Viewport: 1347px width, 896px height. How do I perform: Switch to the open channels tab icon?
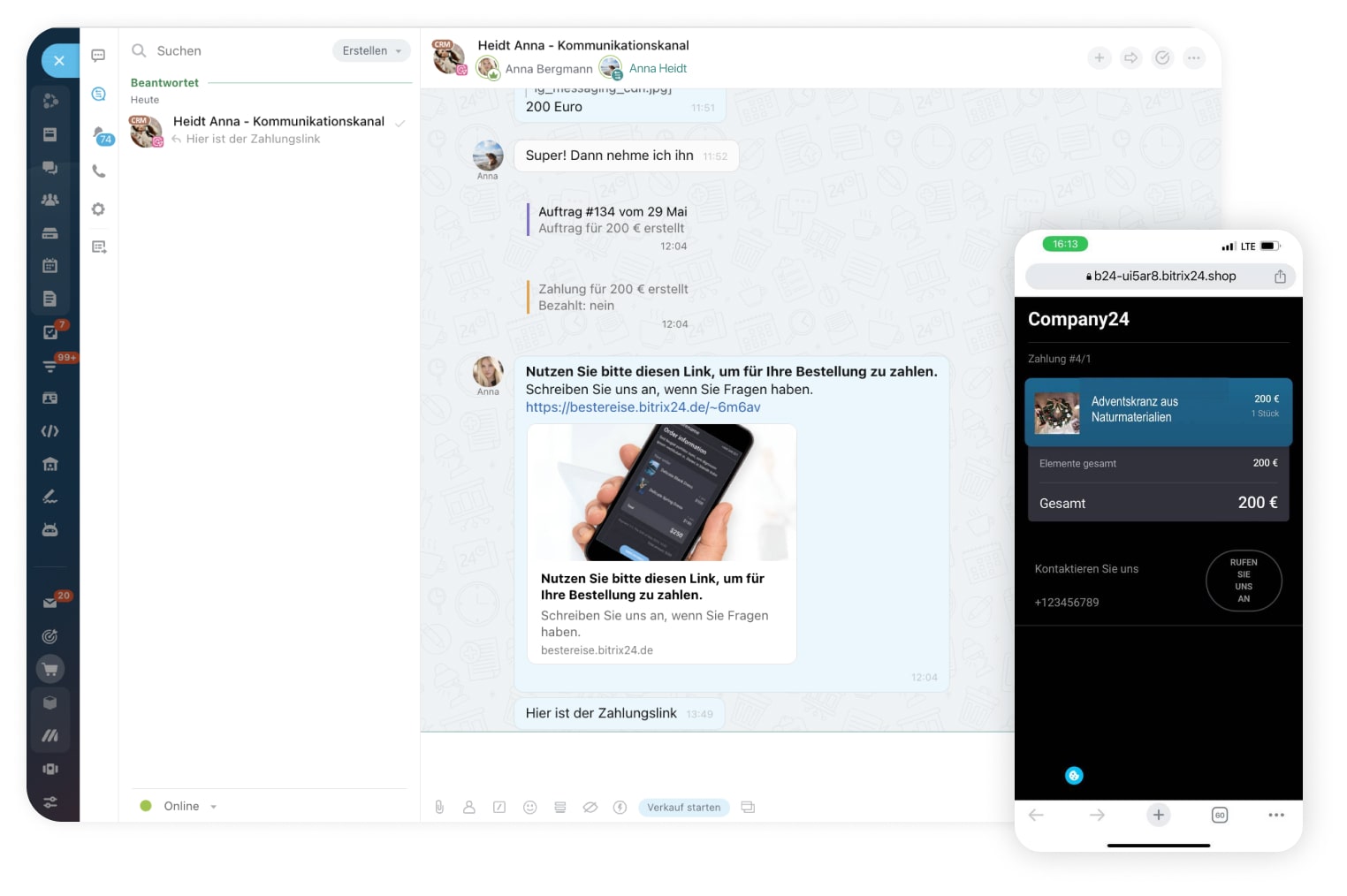(99, 94)
